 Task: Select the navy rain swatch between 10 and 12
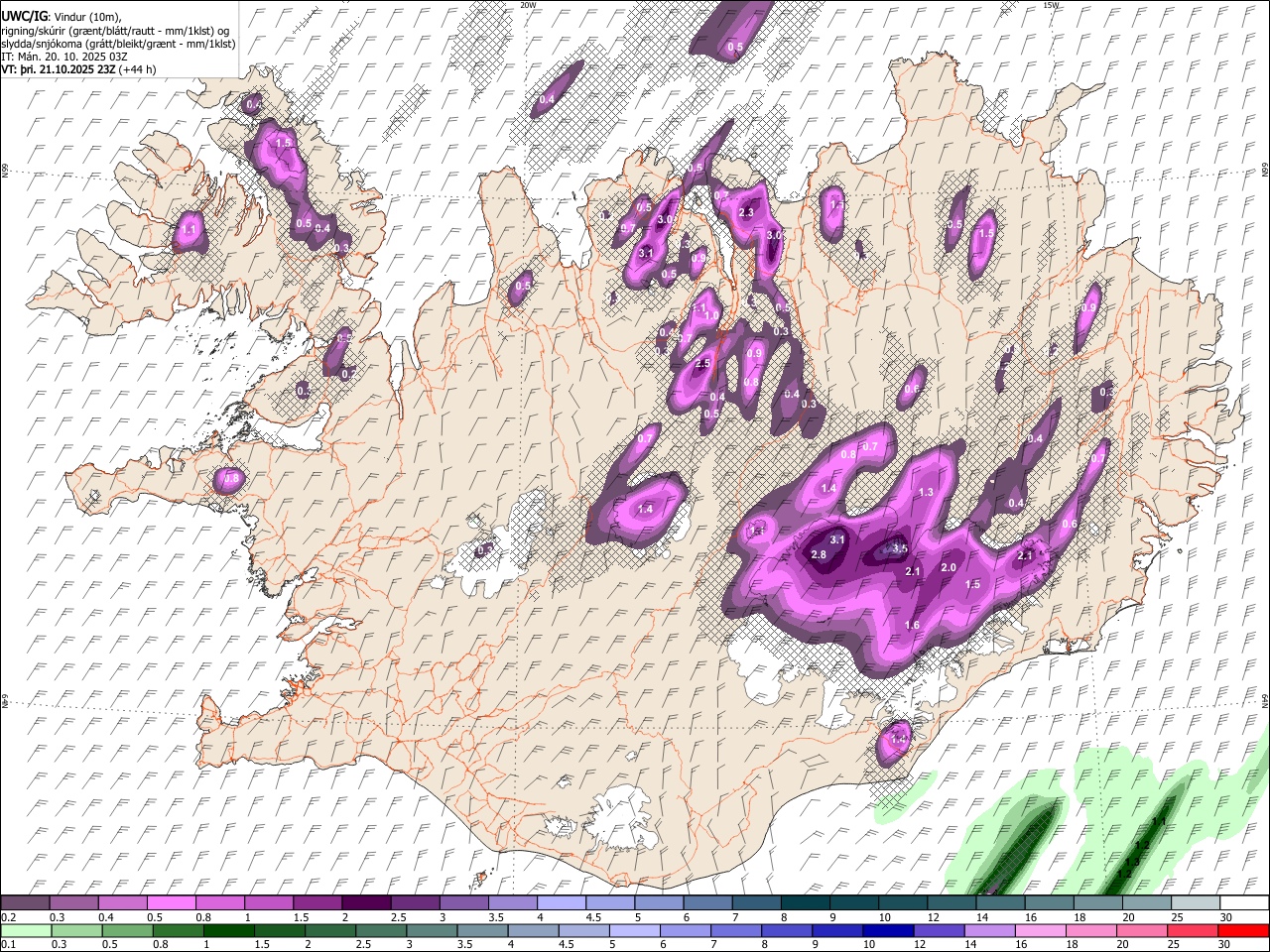click(889, 930)
